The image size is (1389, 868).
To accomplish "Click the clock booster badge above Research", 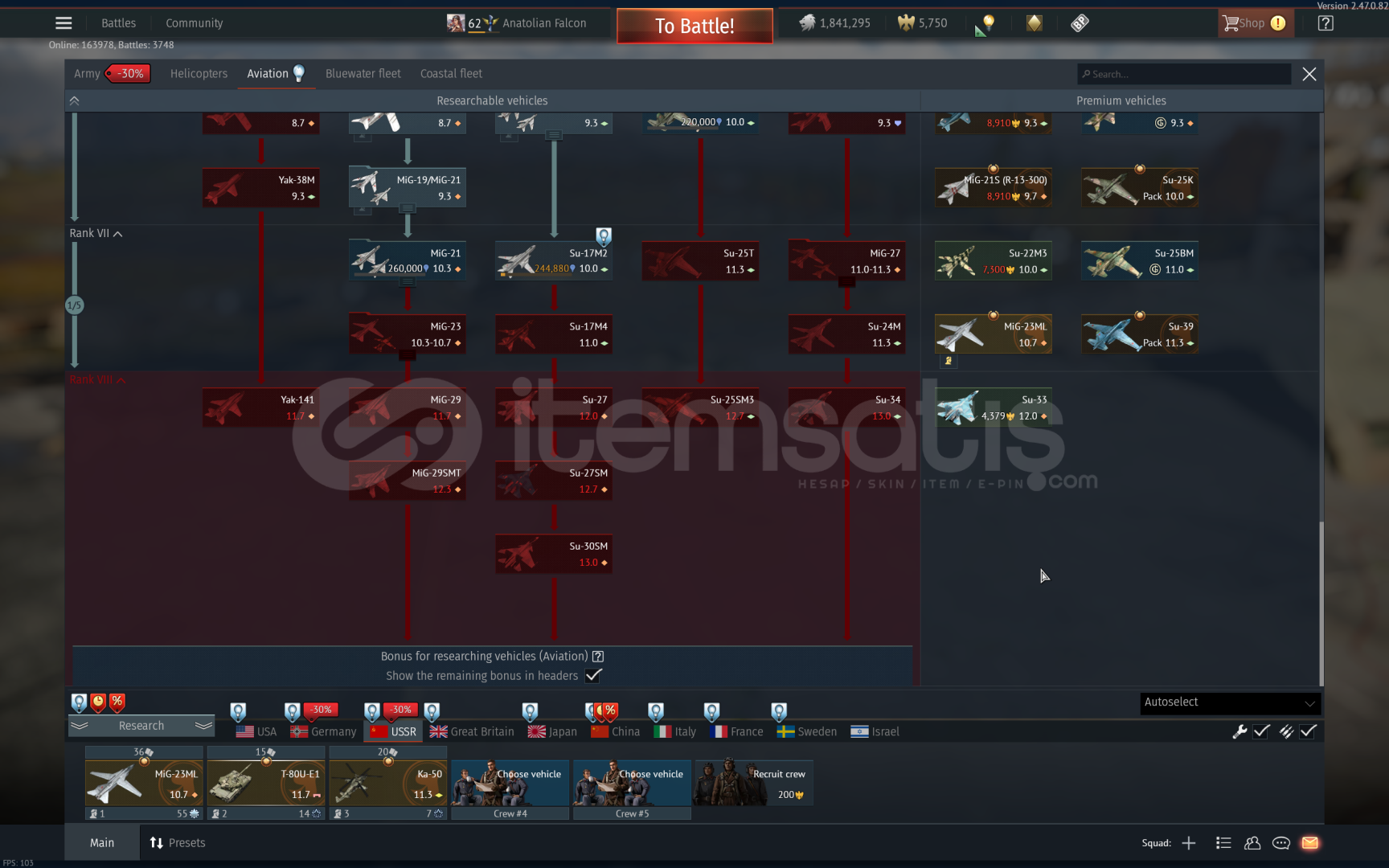I will [x=98, y=702].
